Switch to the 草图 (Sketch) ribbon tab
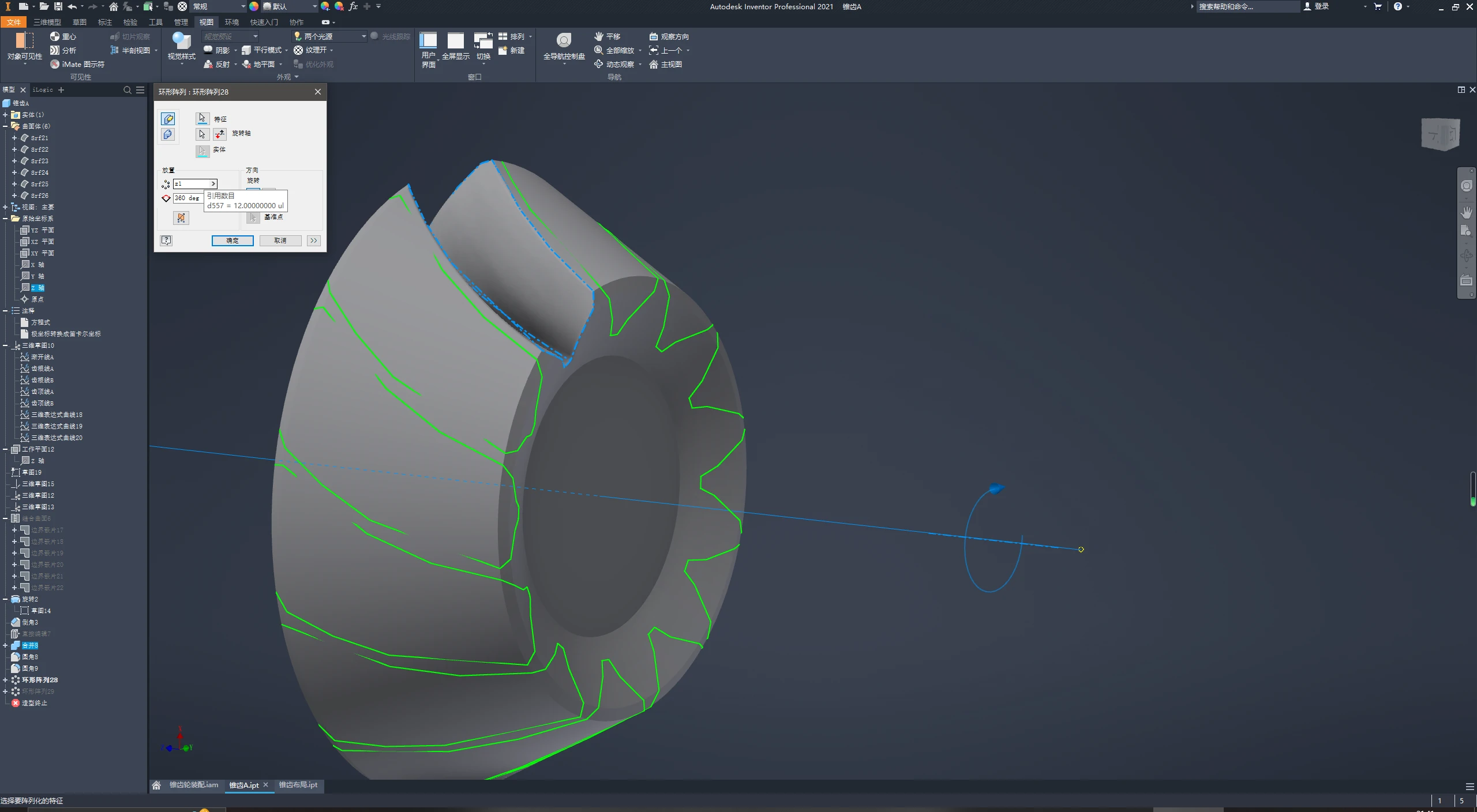Screen dimensions: 1477x812 [x=80, y=22]
